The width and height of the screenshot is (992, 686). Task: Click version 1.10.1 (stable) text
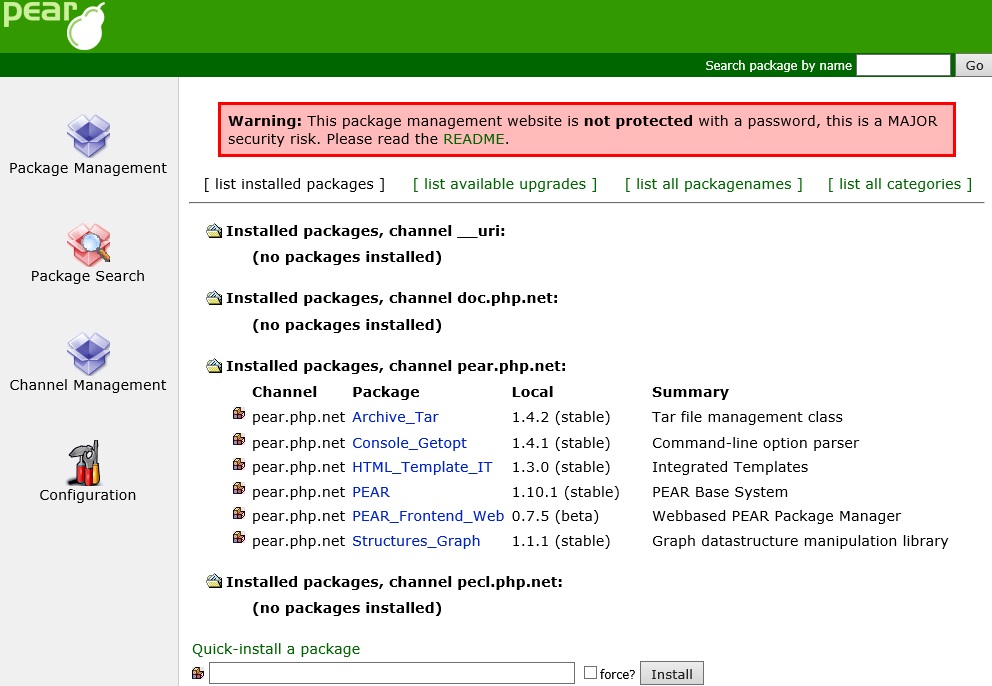(566, 492)
